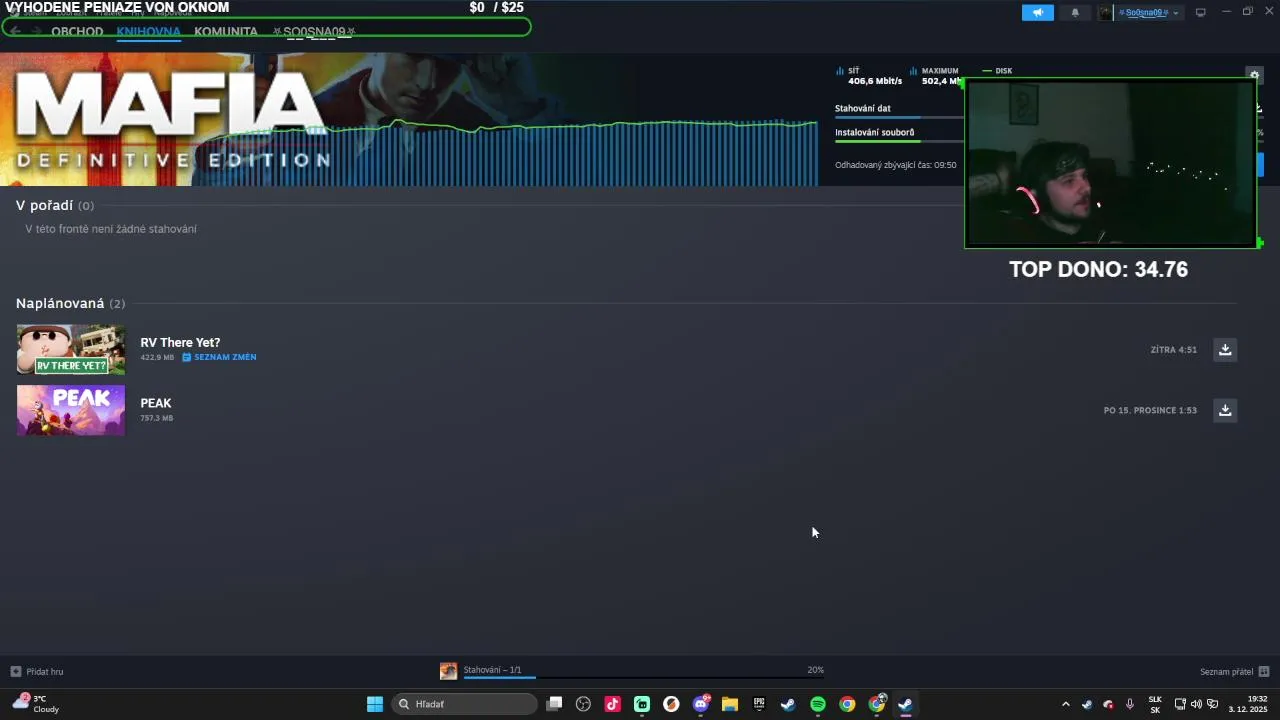Click the RV There Yet? title
The height and width of the screenshot is (720, 1280).
(x=180, y=342)
